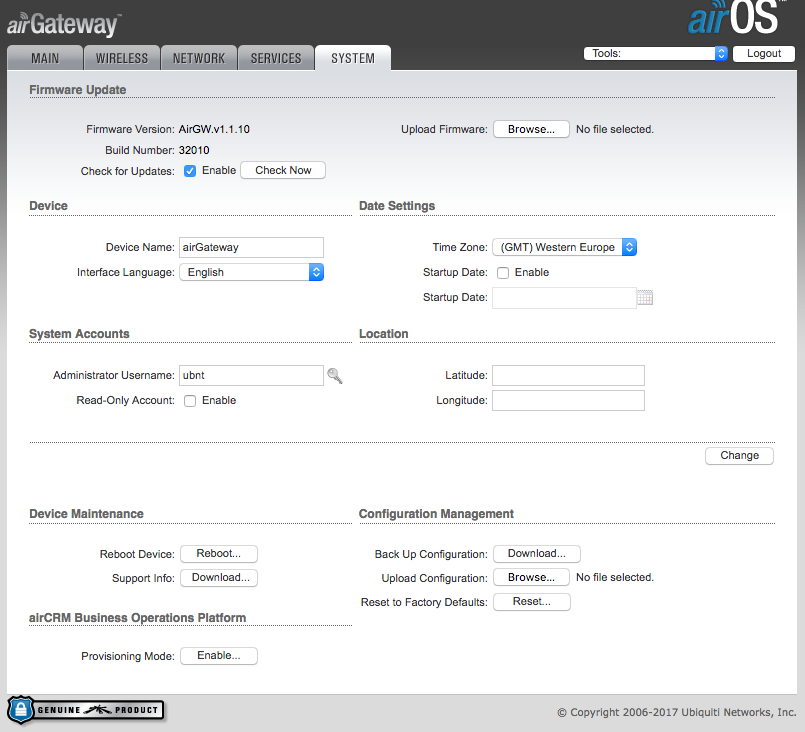This screenshot has height=732, width=805.
Task: Go to the SERVICES tab
Action: [x=276, y=58]
